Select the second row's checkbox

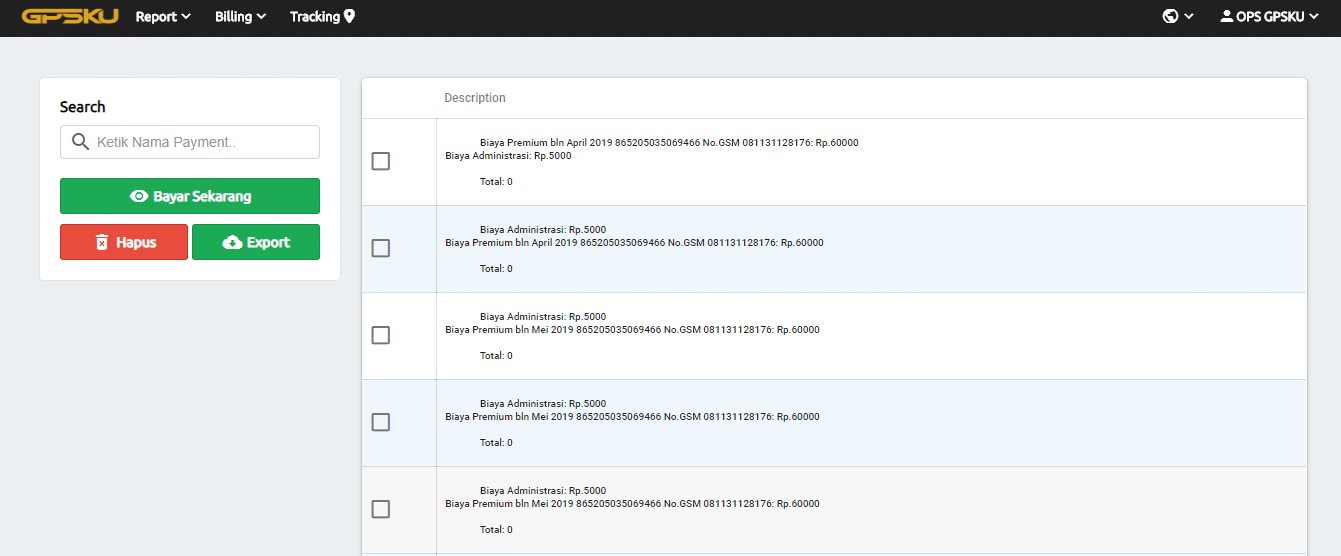coord(380,248)
